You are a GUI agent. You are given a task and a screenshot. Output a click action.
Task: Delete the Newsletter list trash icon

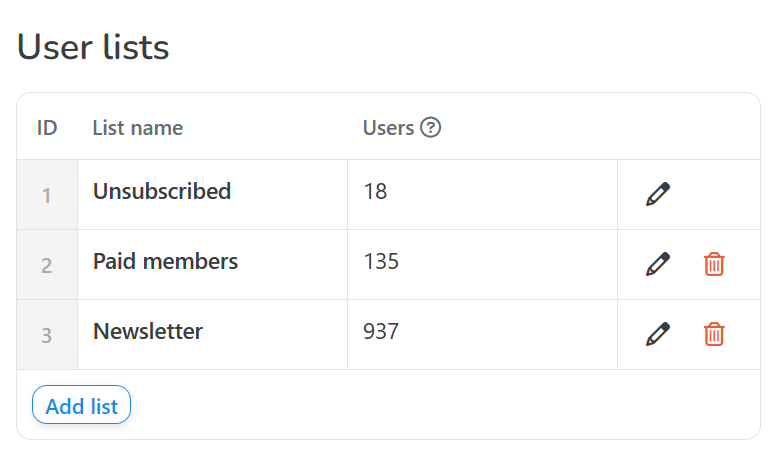point(714,334)
